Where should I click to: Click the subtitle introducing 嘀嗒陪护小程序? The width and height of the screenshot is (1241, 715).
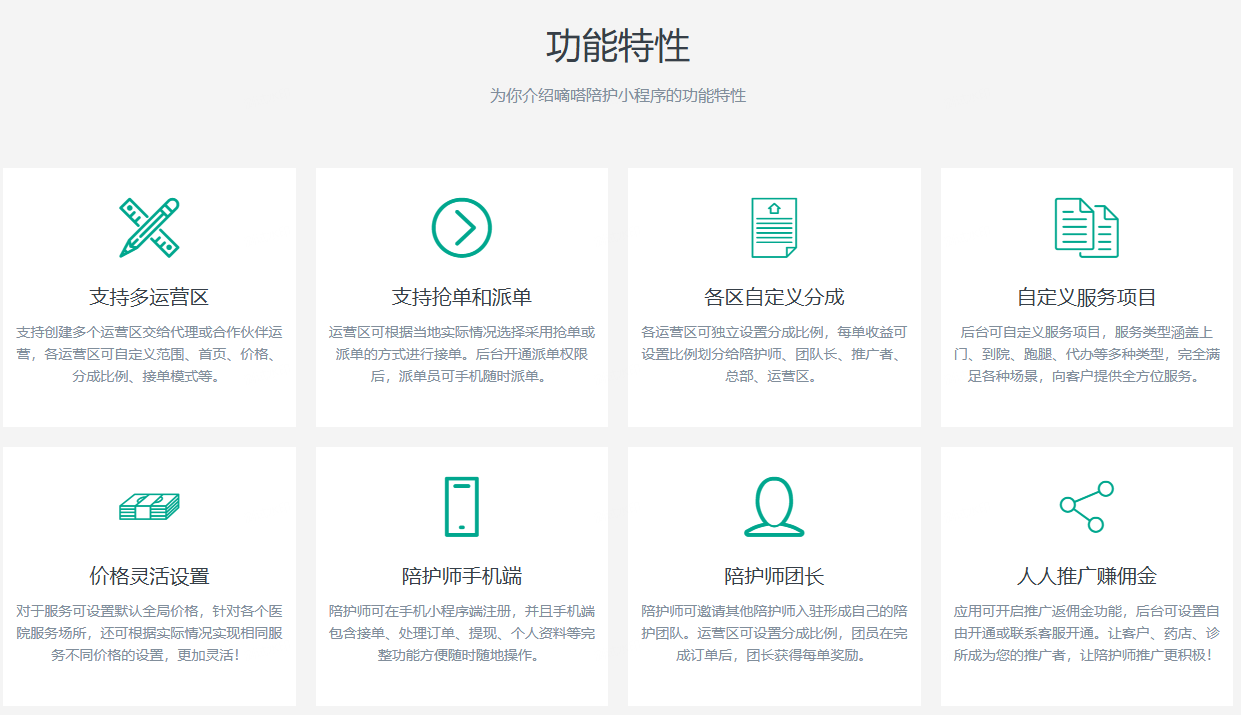point(618,96)
